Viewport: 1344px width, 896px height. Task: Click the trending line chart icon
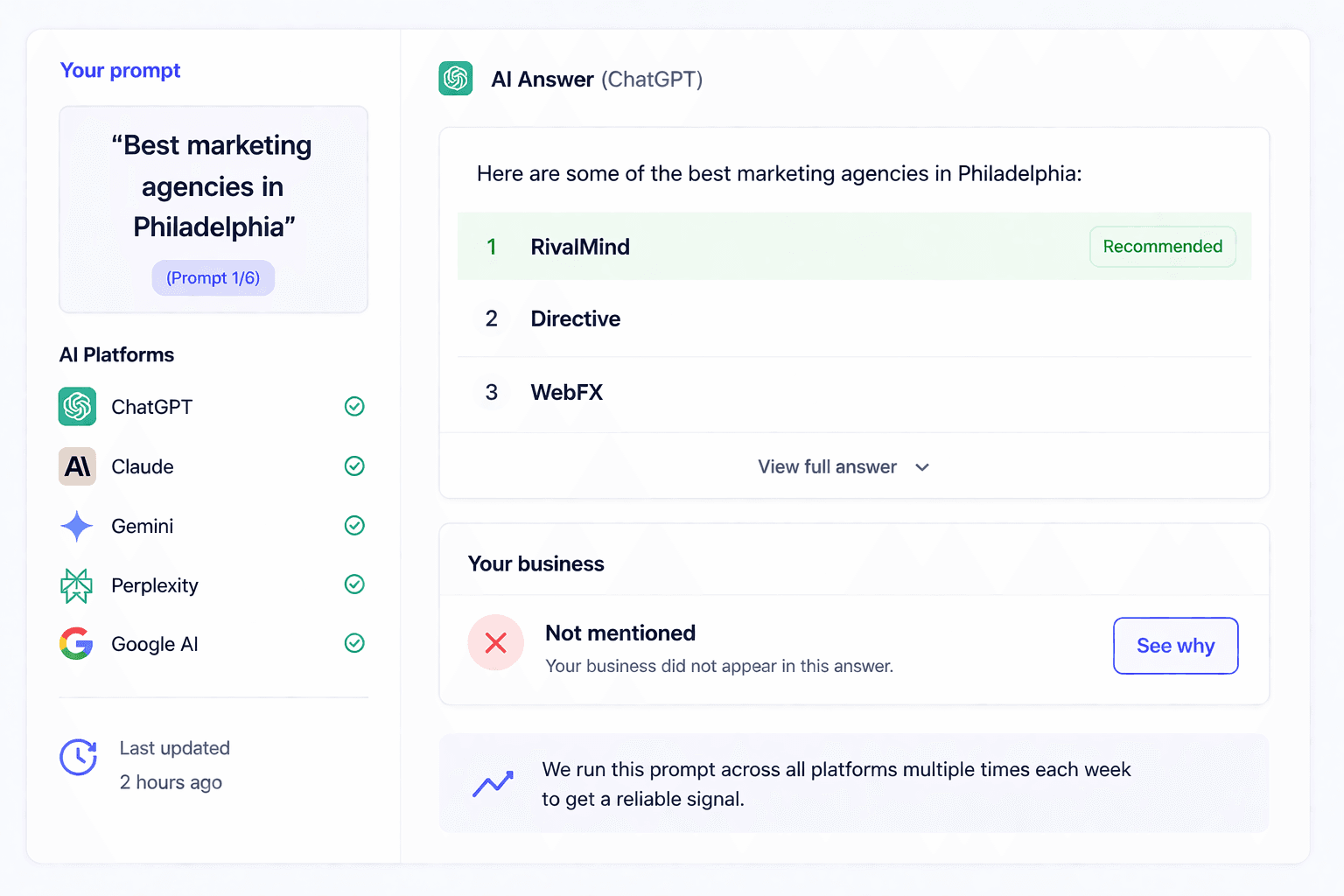[x=493, y=784]
